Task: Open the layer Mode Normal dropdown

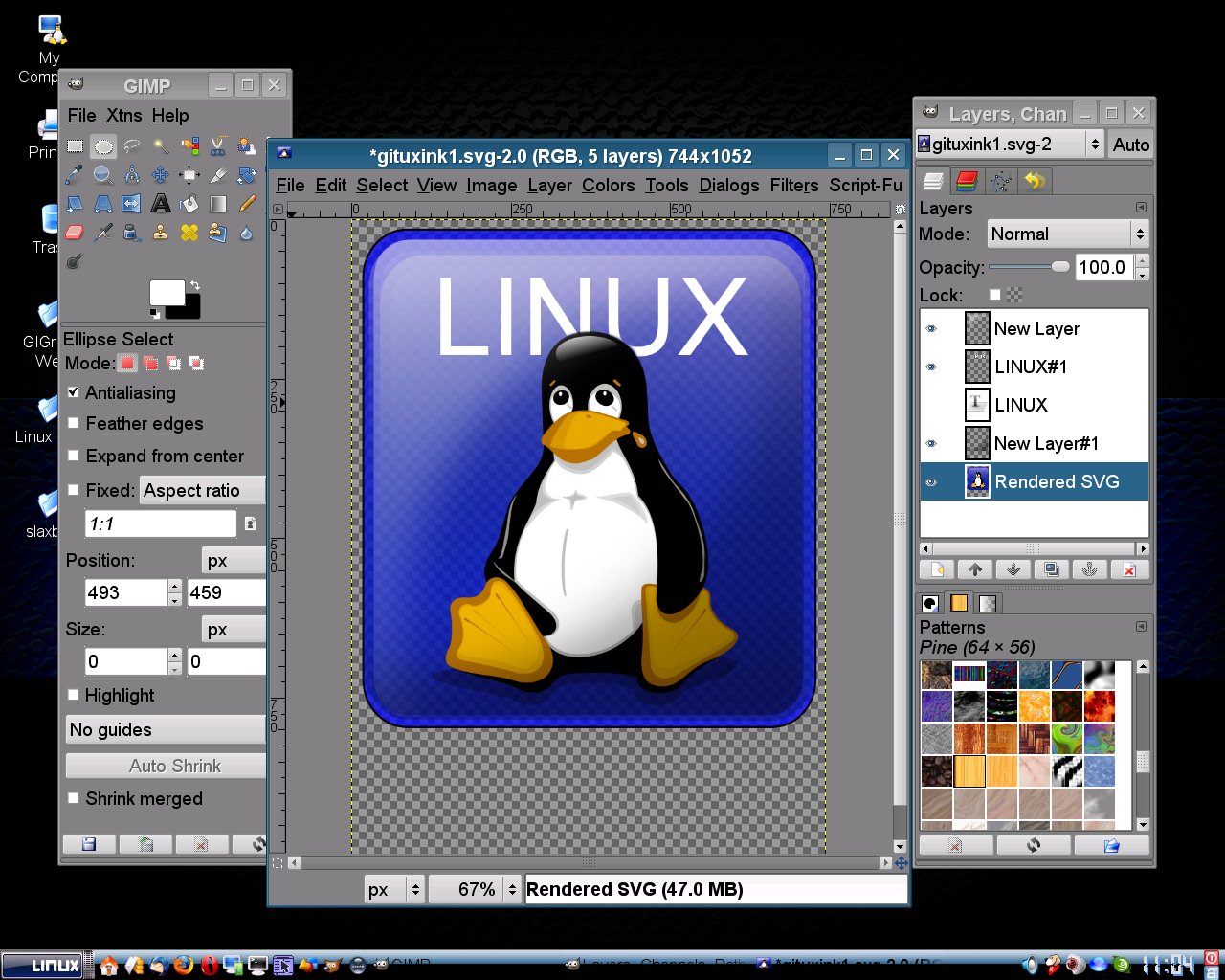Action: click(1066, 234)
